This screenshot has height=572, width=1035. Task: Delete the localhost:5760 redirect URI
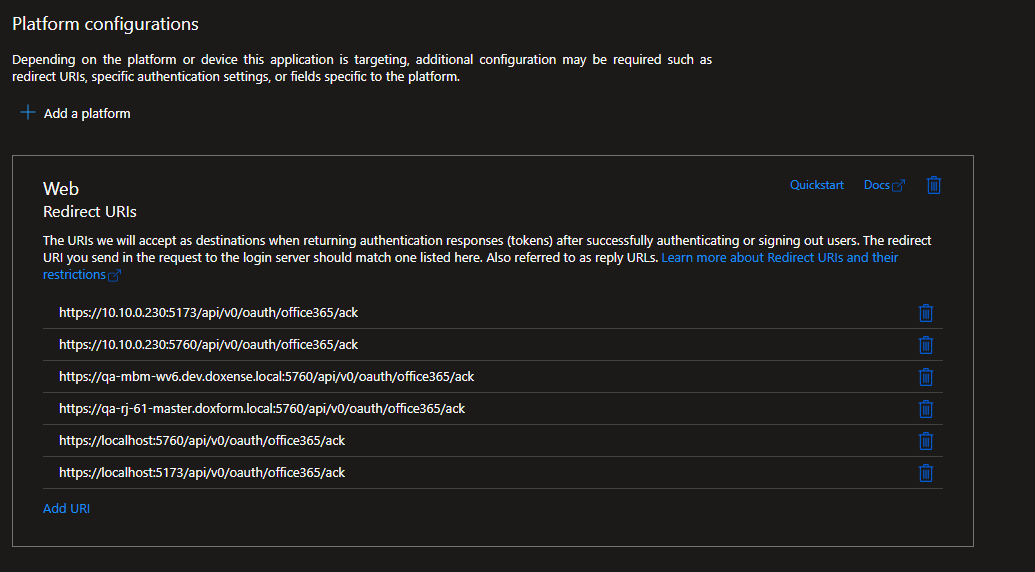(926, 441)
